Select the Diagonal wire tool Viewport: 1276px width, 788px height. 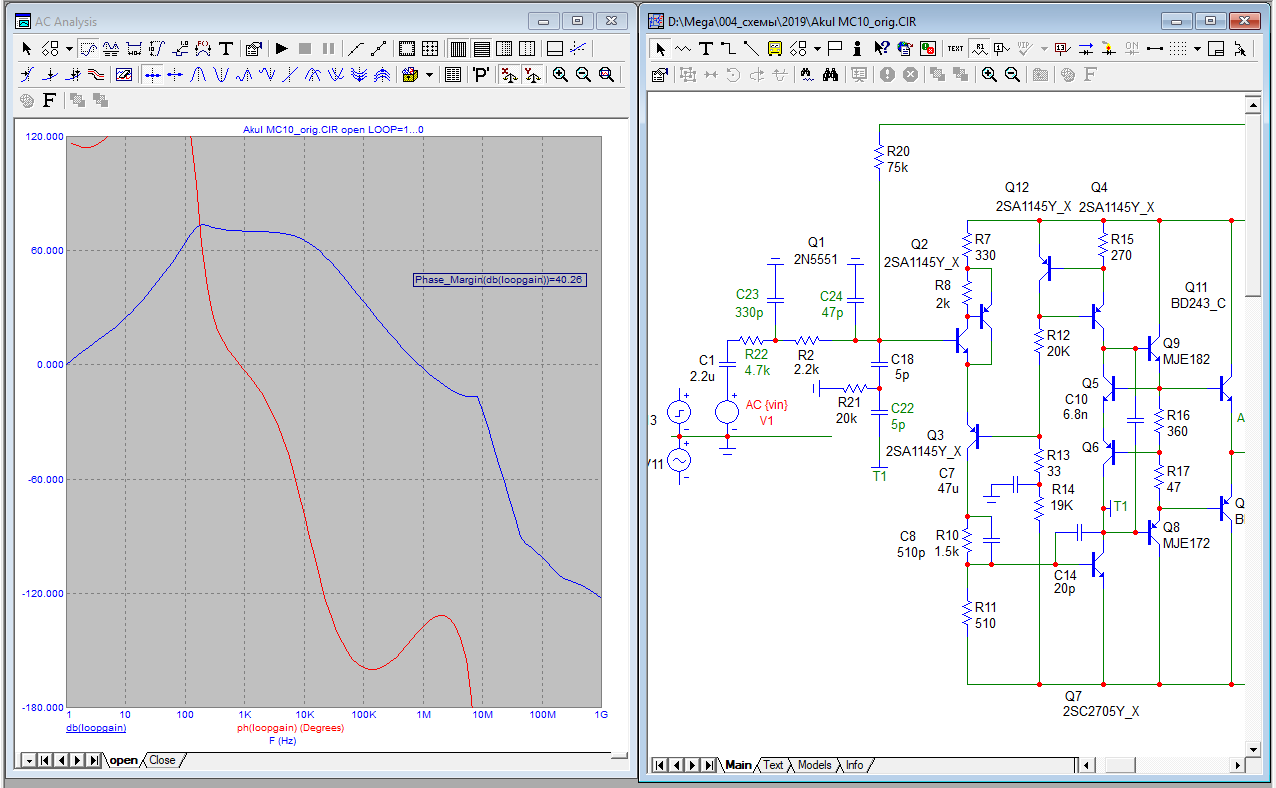(751, 48)
